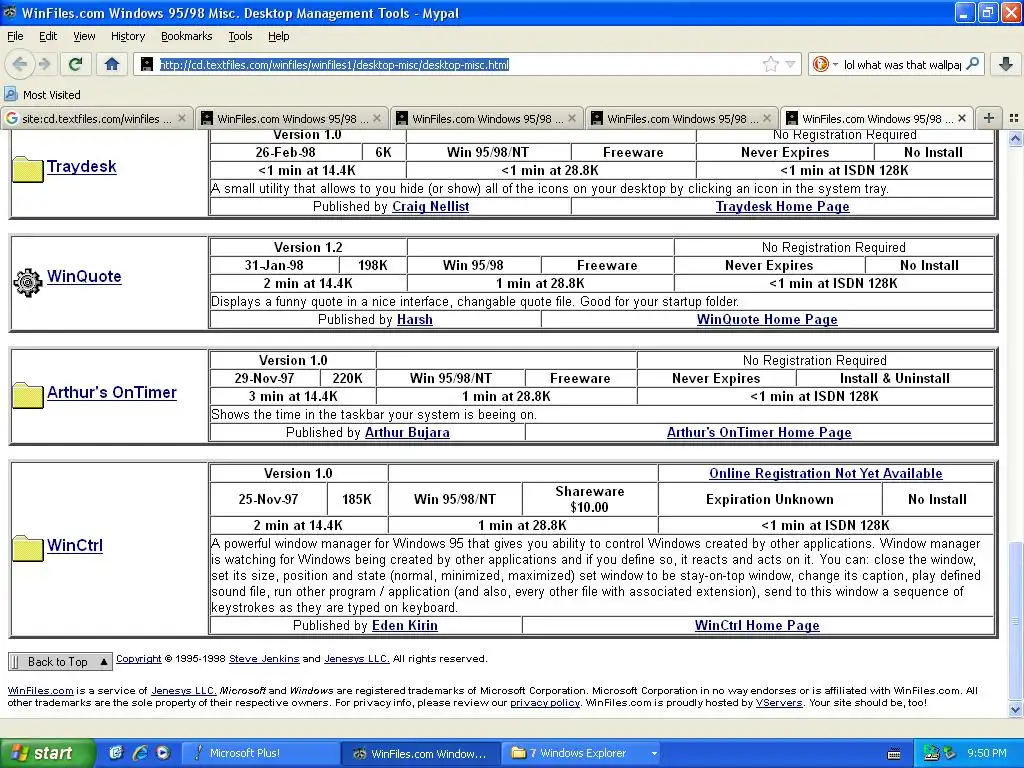Open a new tab with plus button
1024x768 pixels.
pyautogui.click(x=989, y=118)
